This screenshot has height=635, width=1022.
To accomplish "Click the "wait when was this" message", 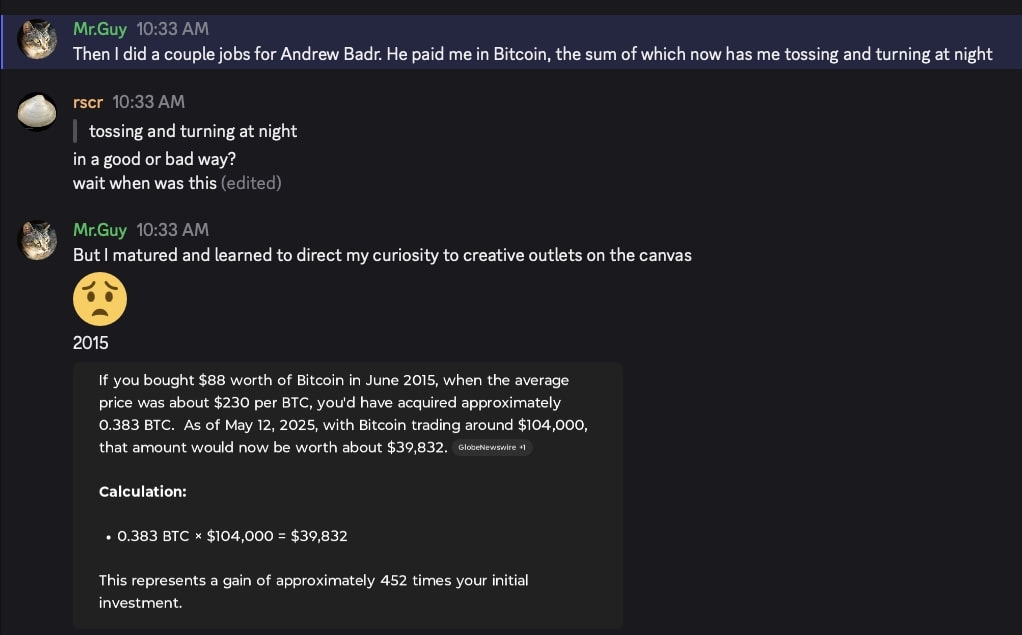I will [x=144, y=183].
